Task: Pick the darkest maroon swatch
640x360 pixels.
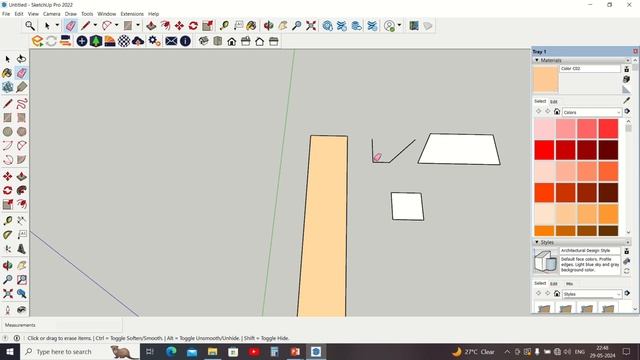Action: tap(608, 150)
